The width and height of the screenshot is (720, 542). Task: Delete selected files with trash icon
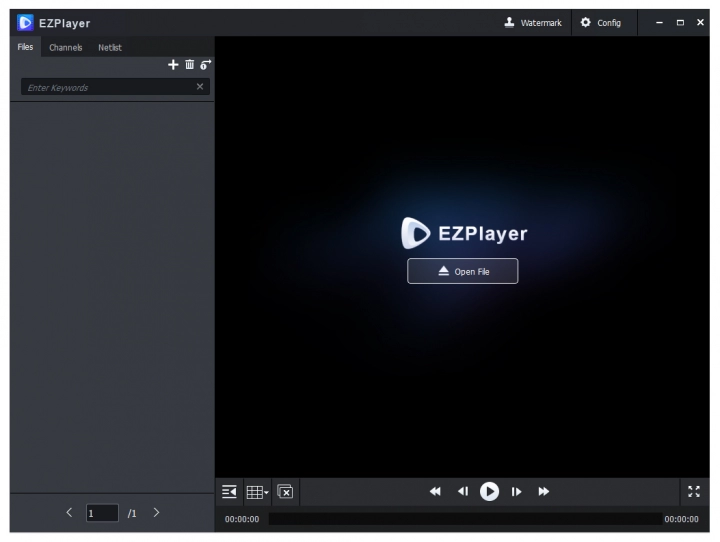(189, 64)
